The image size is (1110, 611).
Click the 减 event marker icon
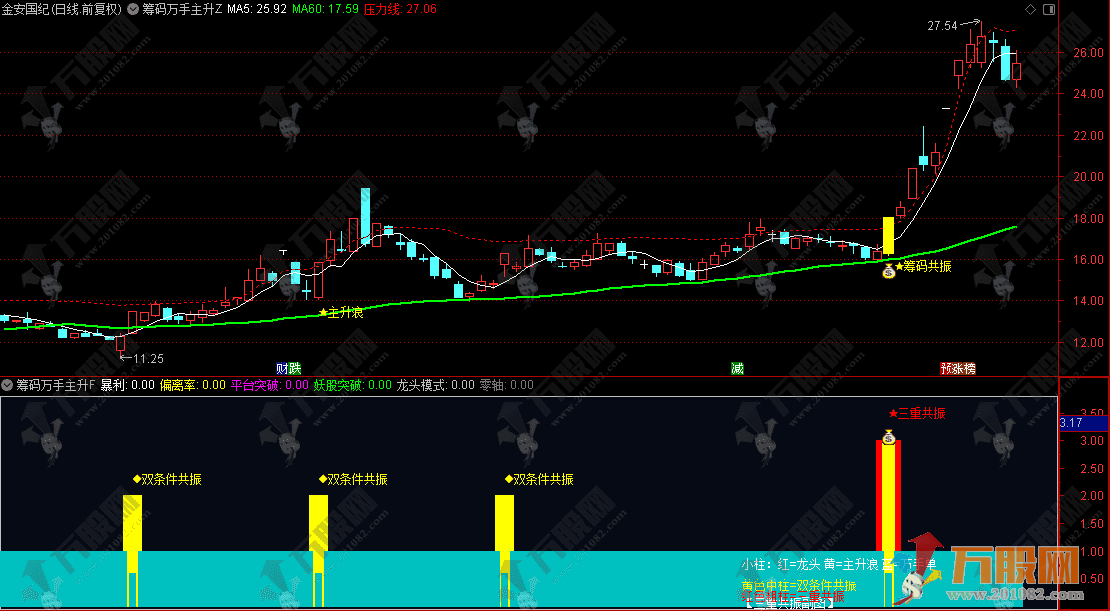[x=737, y=368]
